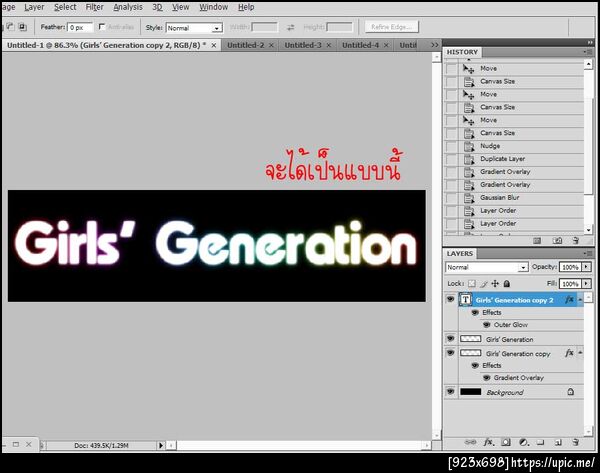Collapse the panels with double-arrow icon
The width and height of the screenshot is (600, 473).
click(x=590, y=42)
